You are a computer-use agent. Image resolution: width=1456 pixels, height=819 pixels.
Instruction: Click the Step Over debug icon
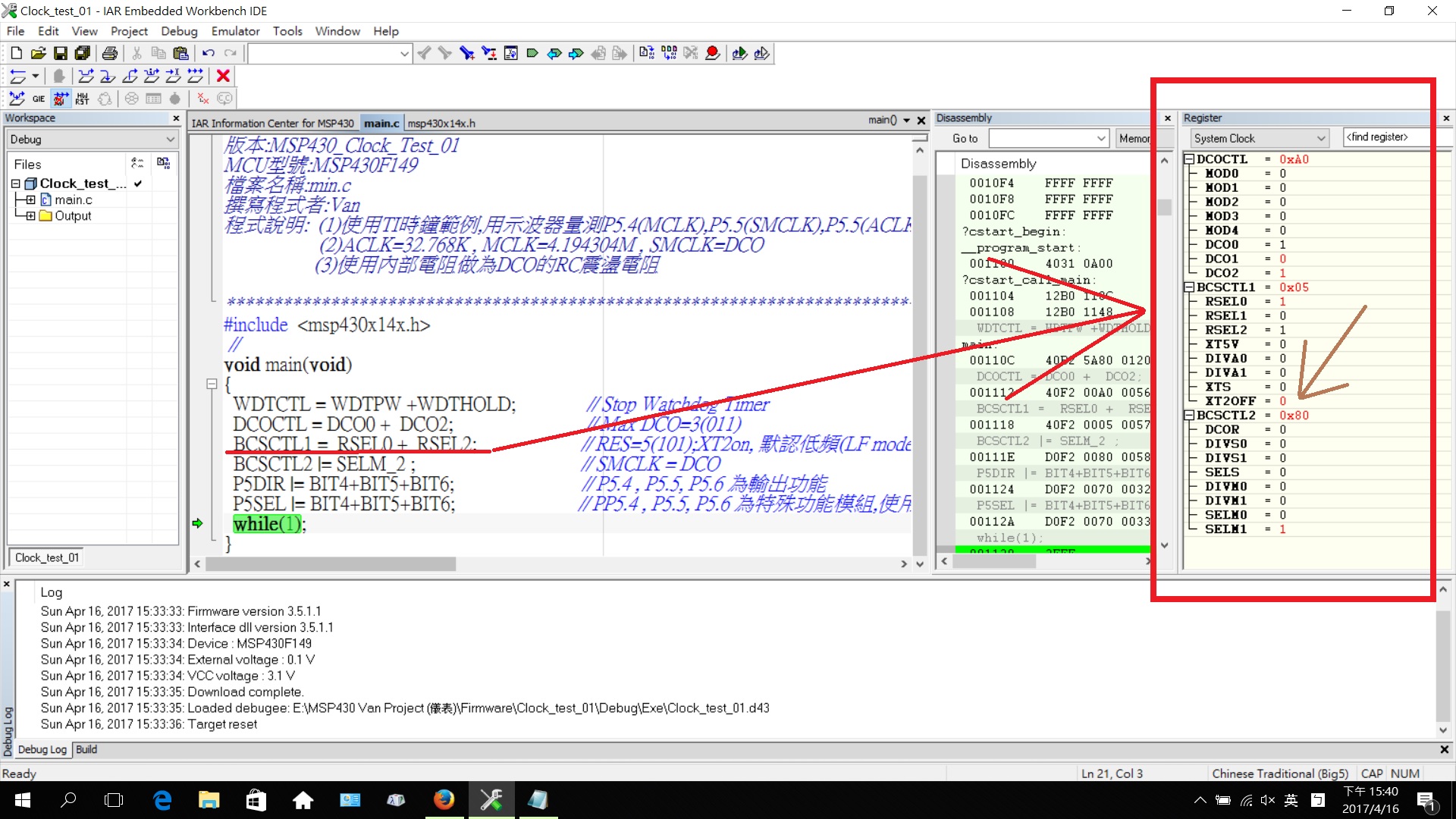[86, 76]
